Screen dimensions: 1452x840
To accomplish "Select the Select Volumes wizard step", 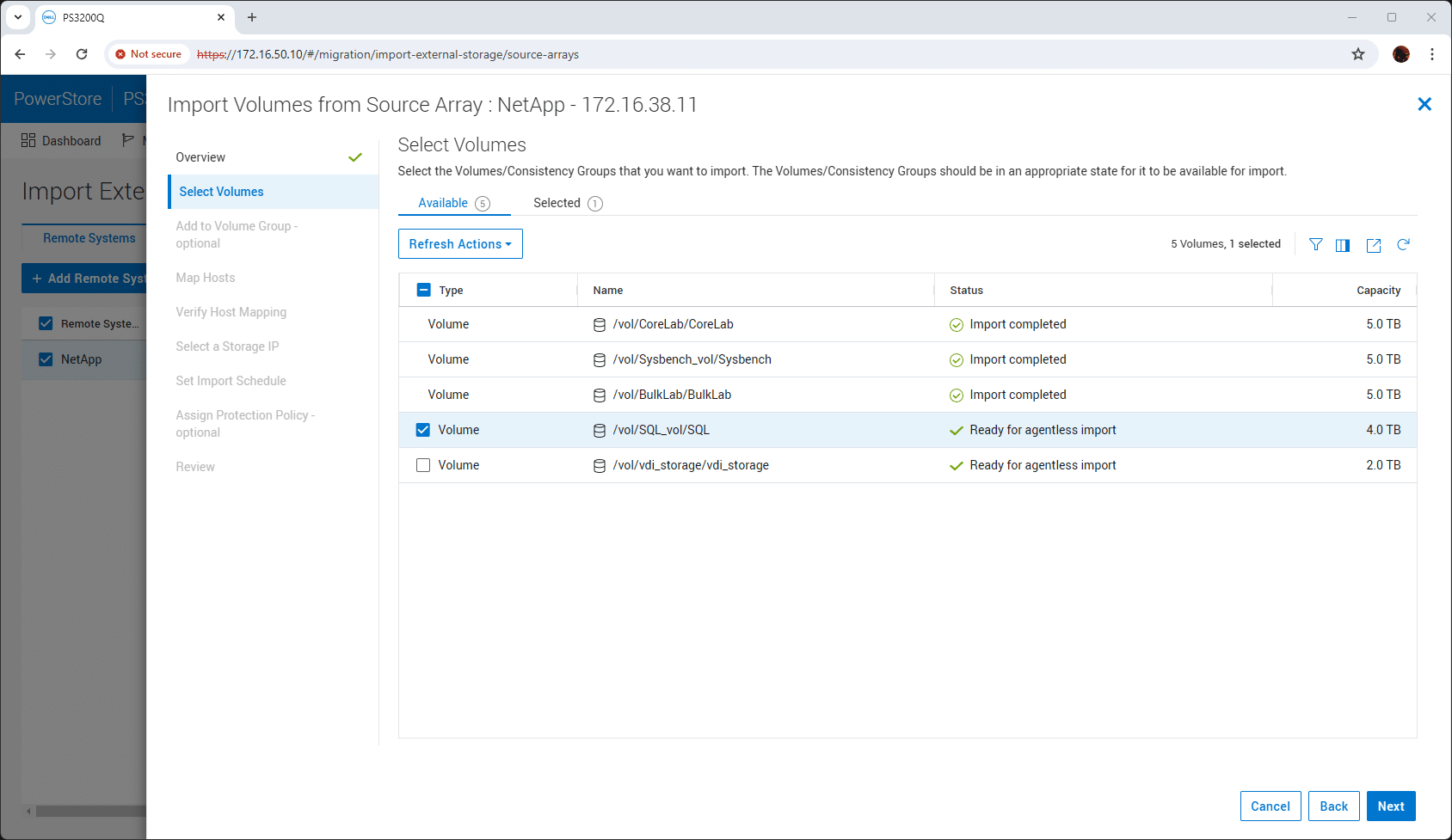I will [x=274, y=192].
